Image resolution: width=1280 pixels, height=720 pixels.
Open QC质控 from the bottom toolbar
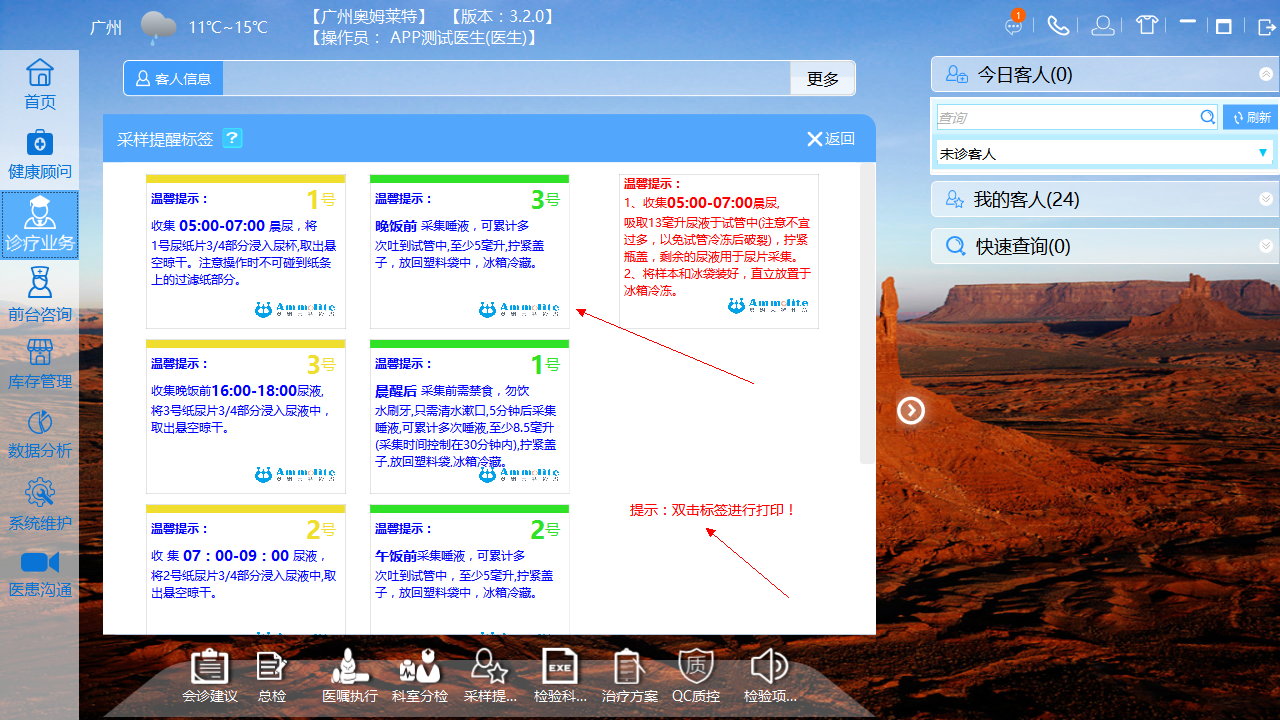(696, 677)
